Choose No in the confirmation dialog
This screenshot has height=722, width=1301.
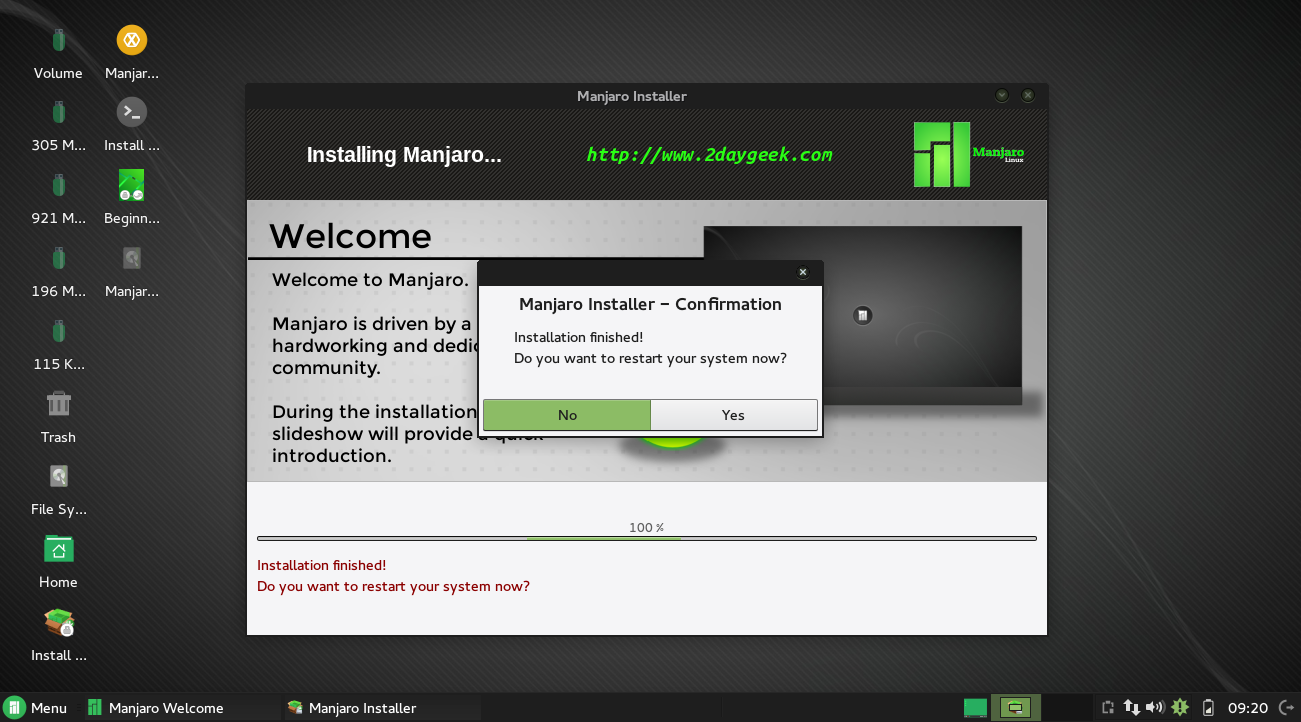coord(567,415)
